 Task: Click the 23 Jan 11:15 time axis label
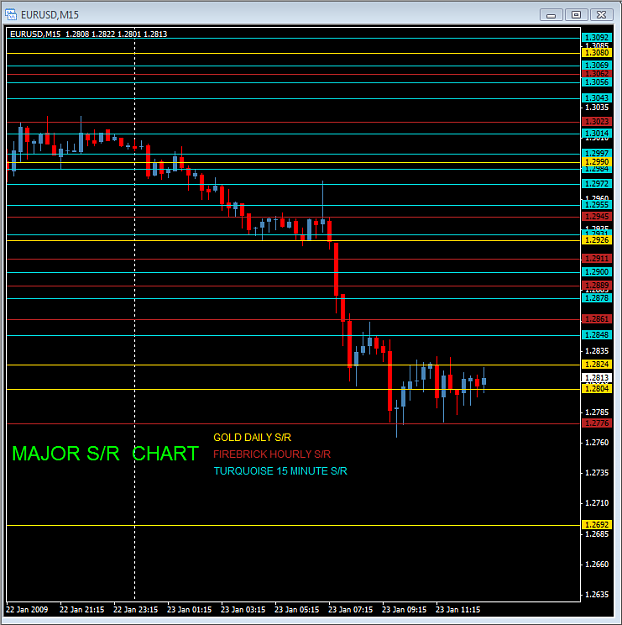(458, 610)
